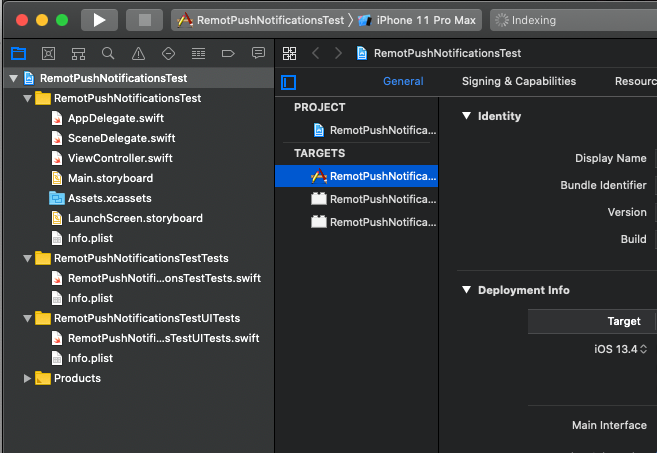Collapse the RemotPushNotificationsTestTests folder
The image size is (657, 453).
28,258
